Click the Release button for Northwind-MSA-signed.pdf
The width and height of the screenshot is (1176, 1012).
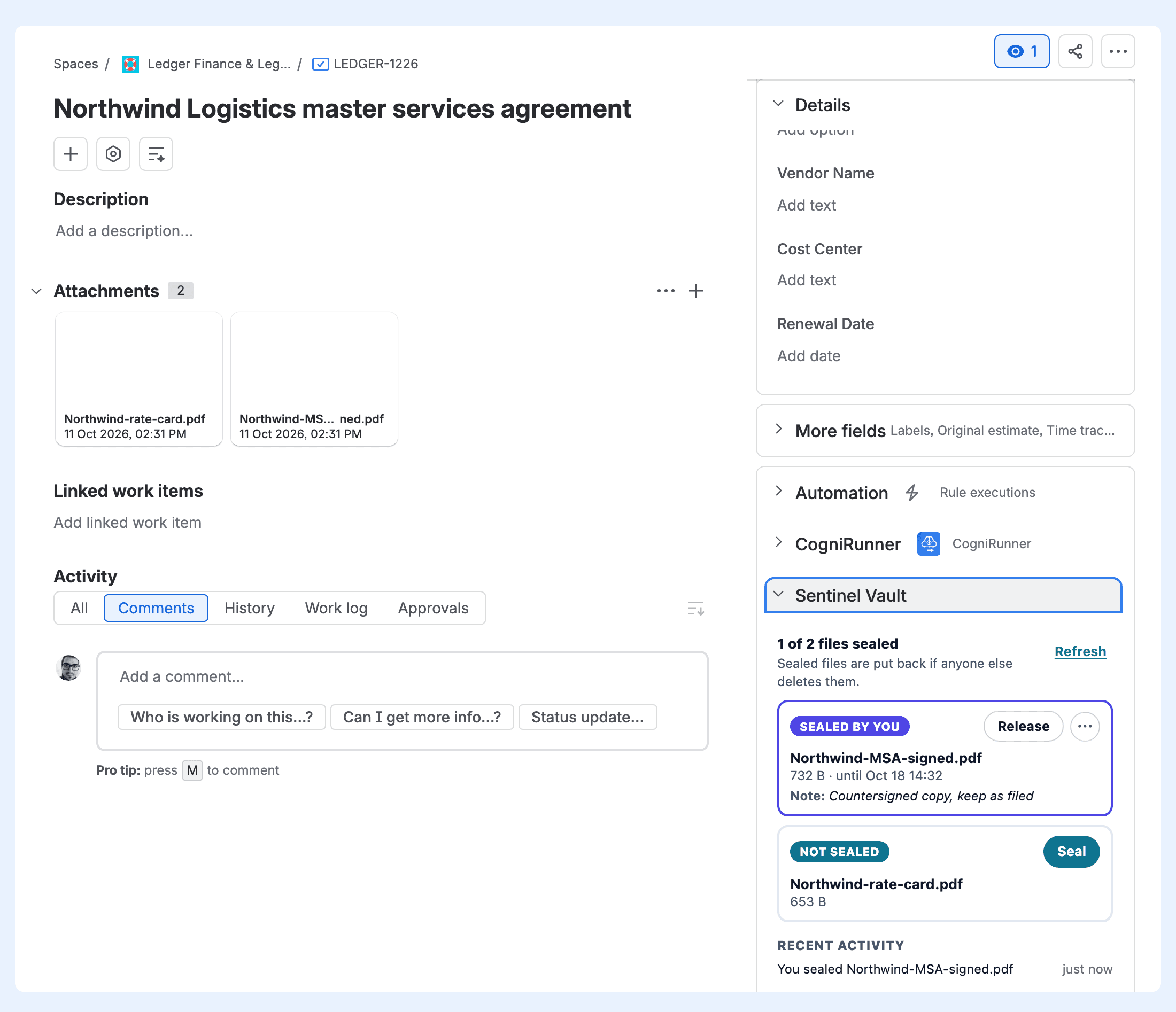pos(1023,726)
